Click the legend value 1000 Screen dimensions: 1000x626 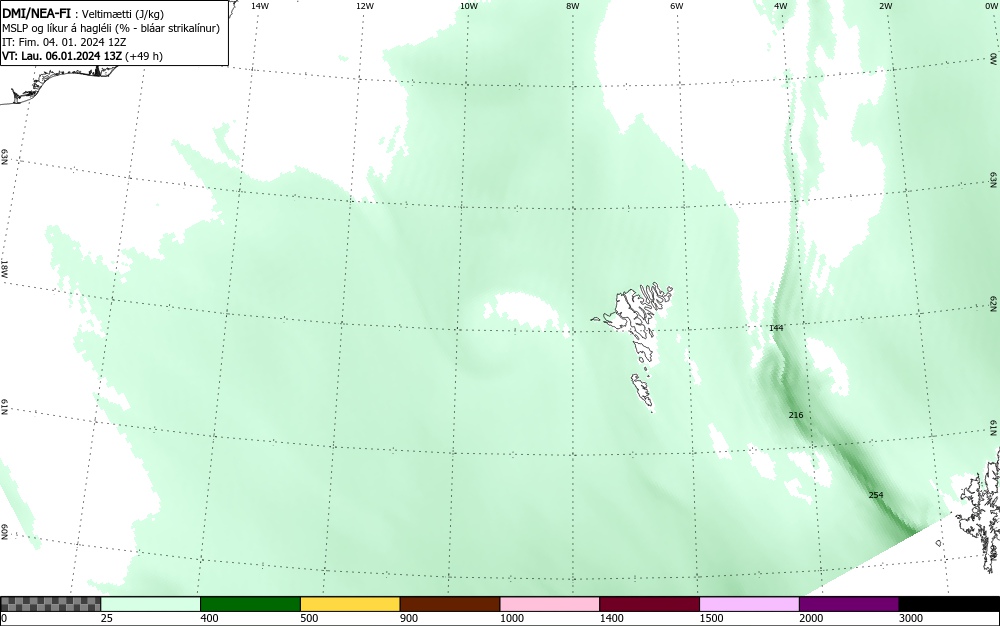(x=511, y=618)
